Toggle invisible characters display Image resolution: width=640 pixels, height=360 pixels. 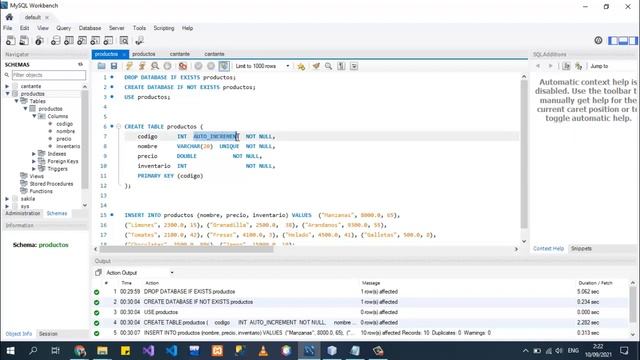click(x=341, y=66)
